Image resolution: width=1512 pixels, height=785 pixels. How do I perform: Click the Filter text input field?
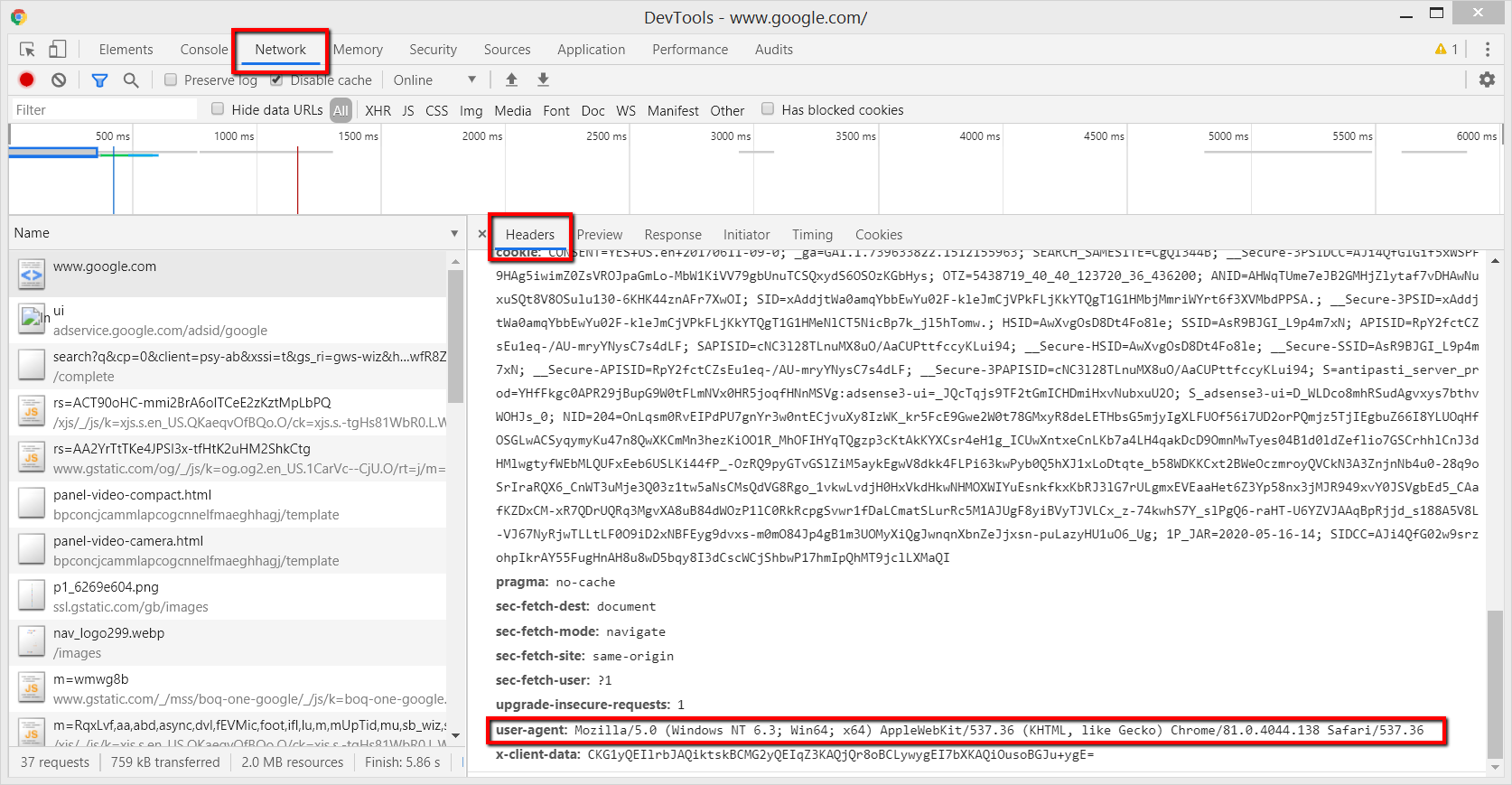click(x=104, y=110)
